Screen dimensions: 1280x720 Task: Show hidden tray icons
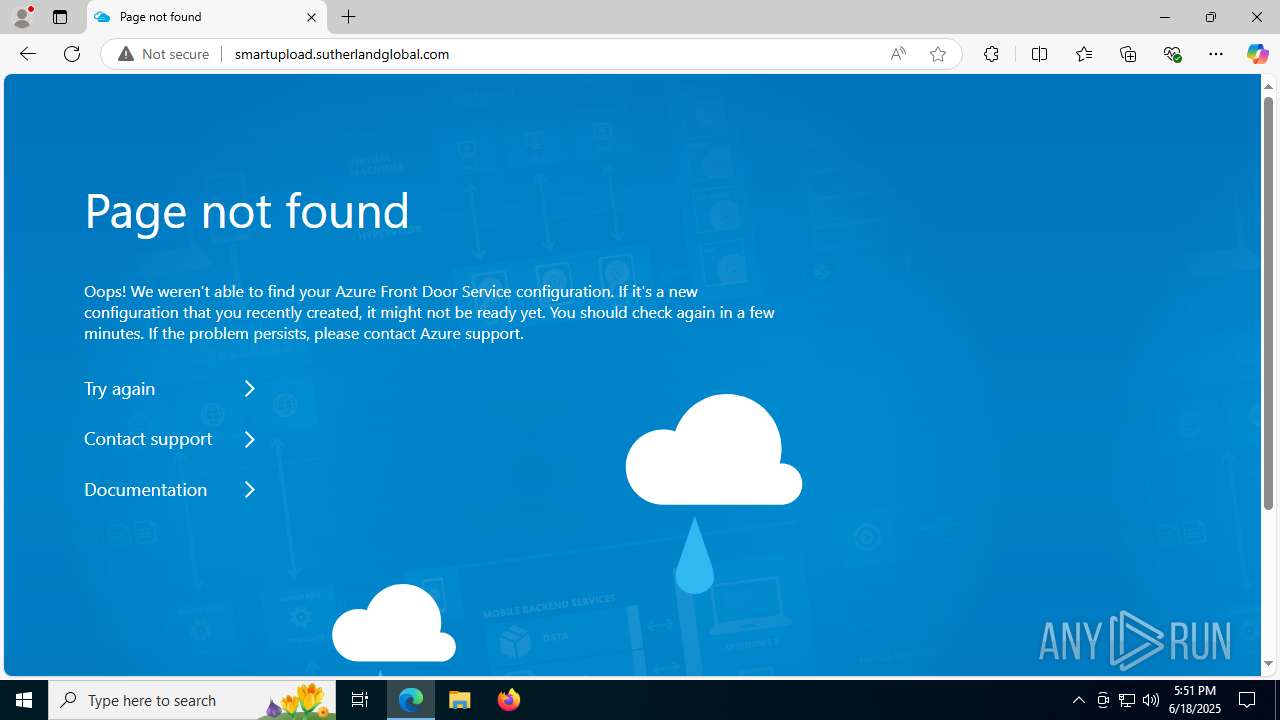tap(1078, 700)
